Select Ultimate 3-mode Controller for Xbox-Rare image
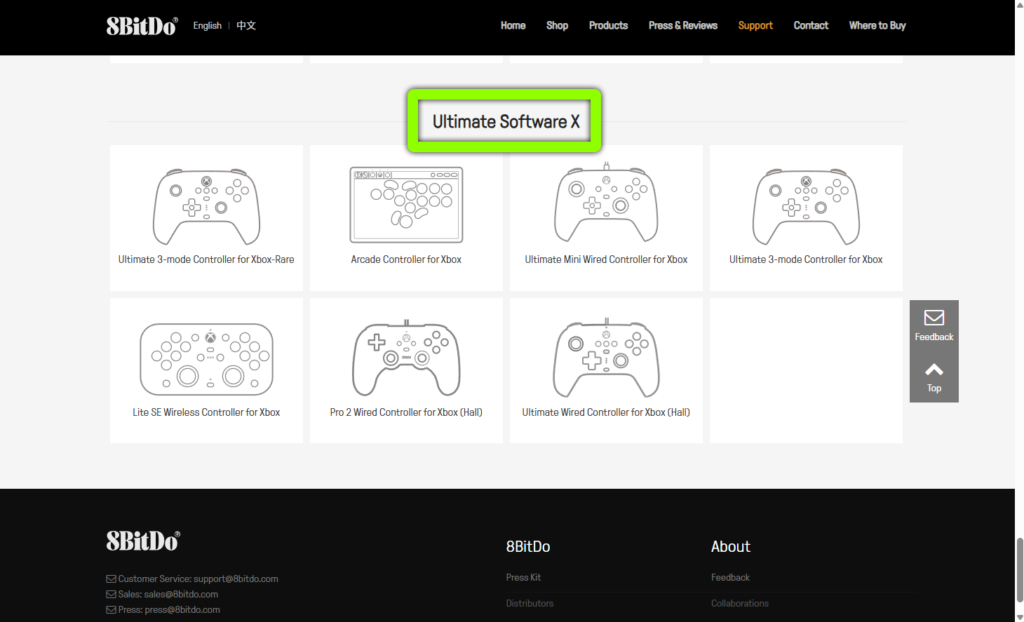This screenshot has height=622, width=1024. click(x=206, y=205)
